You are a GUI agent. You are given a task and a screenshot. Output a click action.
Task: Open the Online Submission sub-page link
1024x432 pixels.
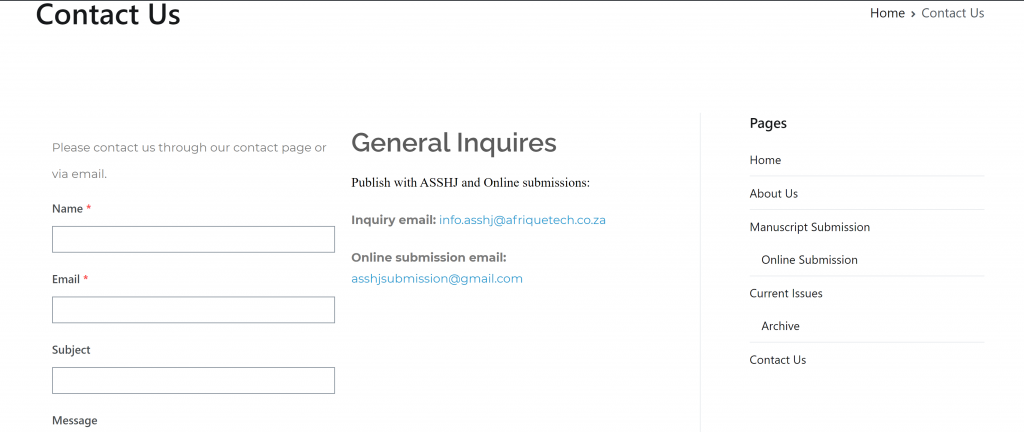coord(809,260)
